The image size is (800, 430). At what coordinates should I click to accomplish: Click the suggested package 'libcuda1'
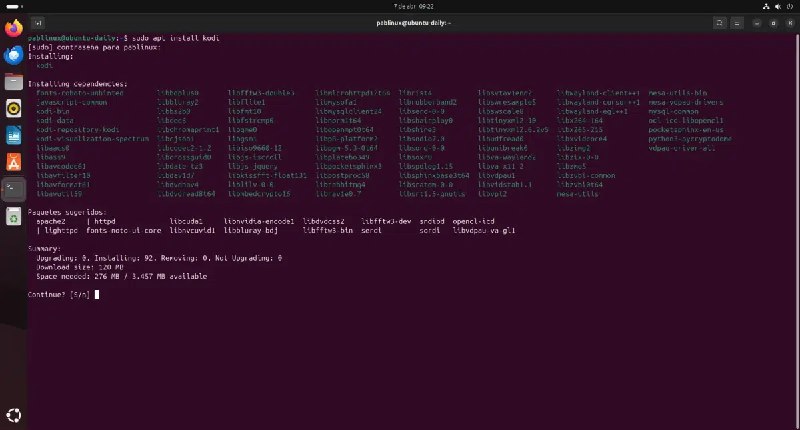(x=186, y=221)
